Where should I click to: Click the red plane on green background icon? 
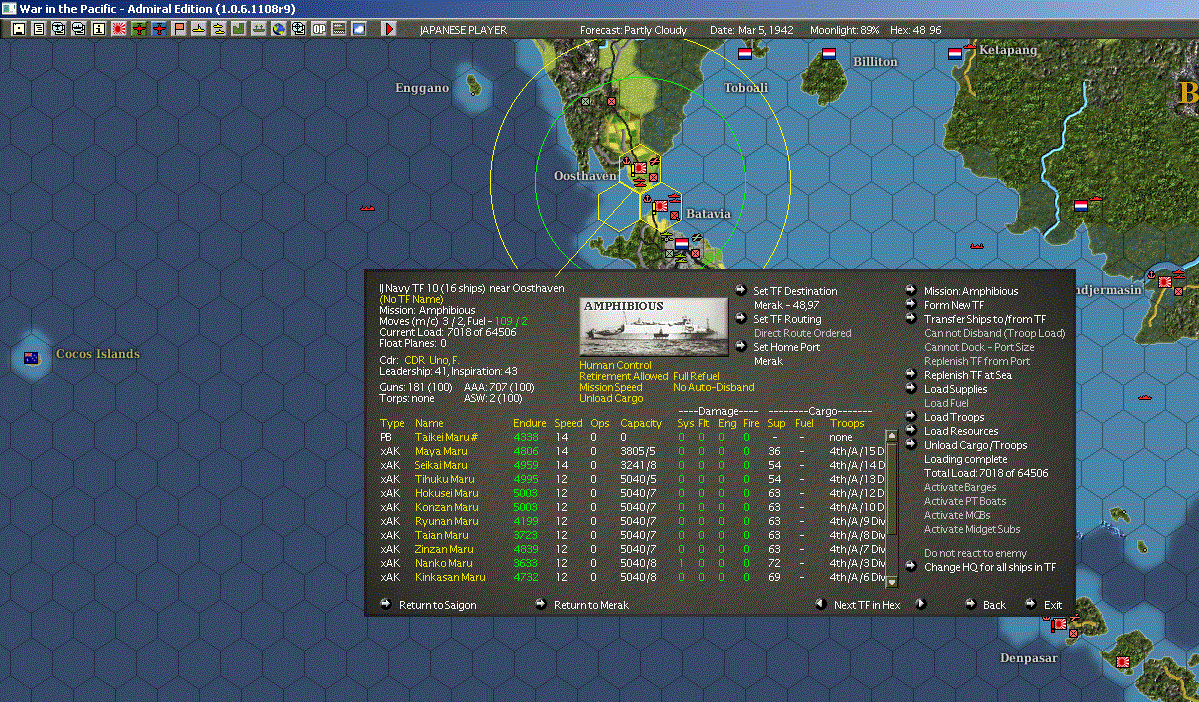(138, 29)
